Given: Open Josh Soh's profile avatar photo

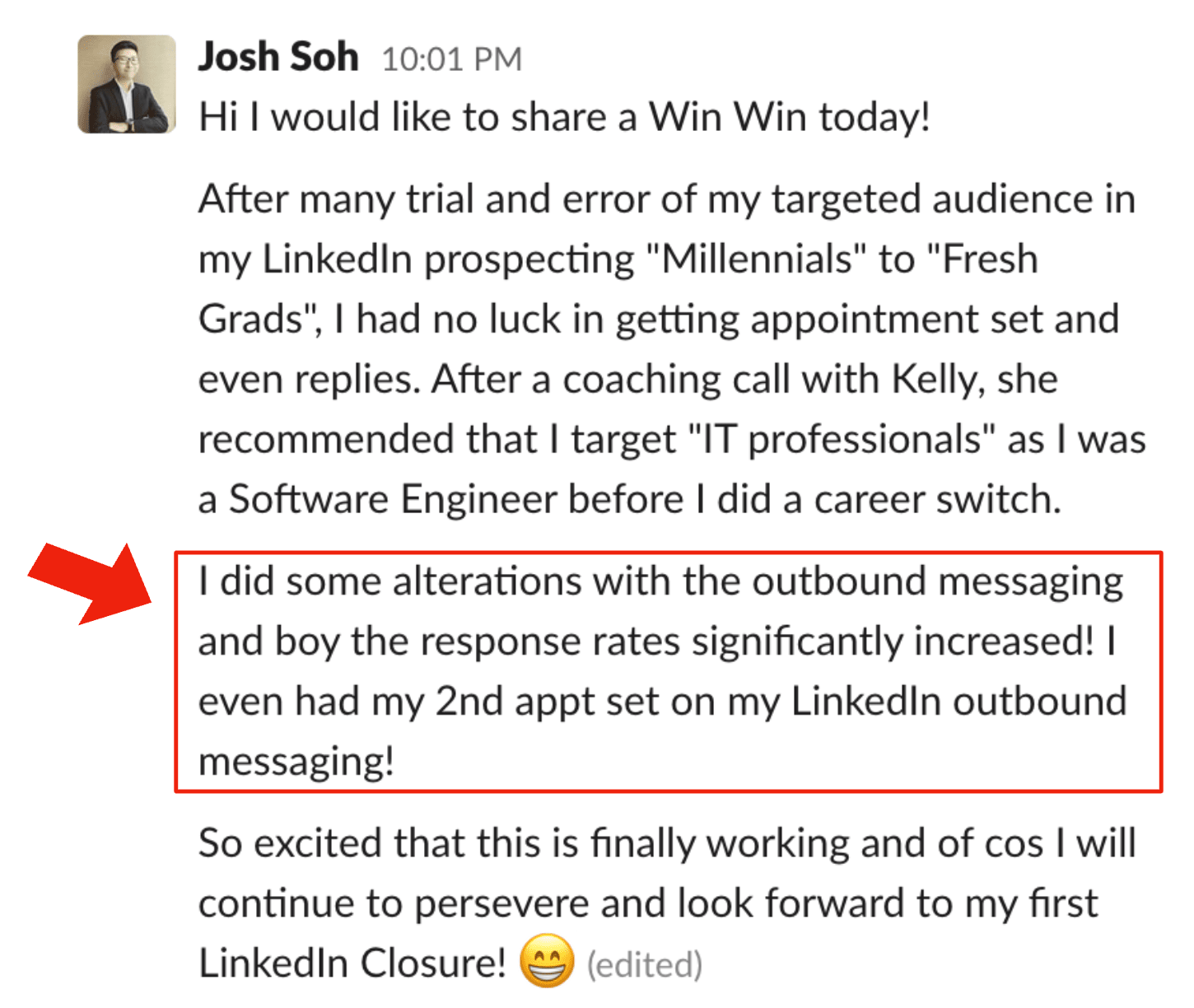Looking at the screenshot, I should coord(127,84).
